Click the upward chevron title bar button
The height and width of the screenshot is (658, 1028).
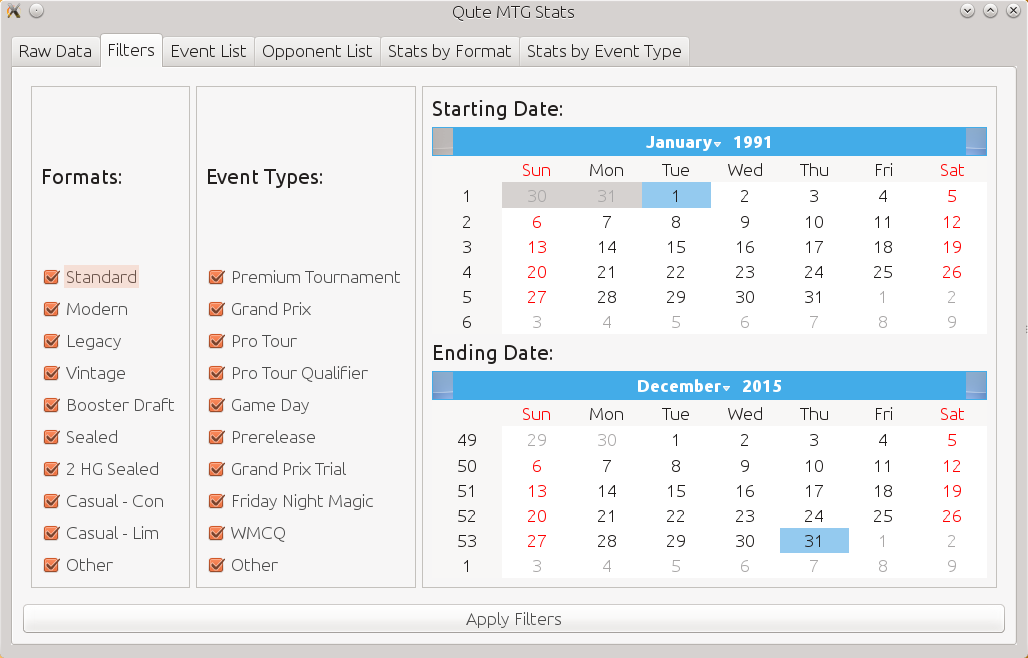click(x=991, y=10)
